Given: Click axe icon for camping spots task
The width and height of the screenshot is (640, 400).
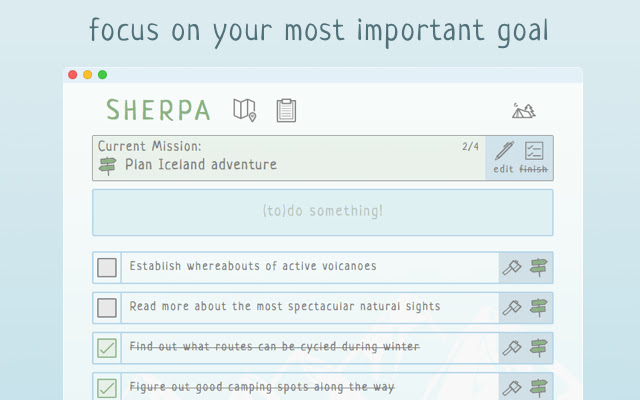Looking at the screenshot, I should (512, 386).
